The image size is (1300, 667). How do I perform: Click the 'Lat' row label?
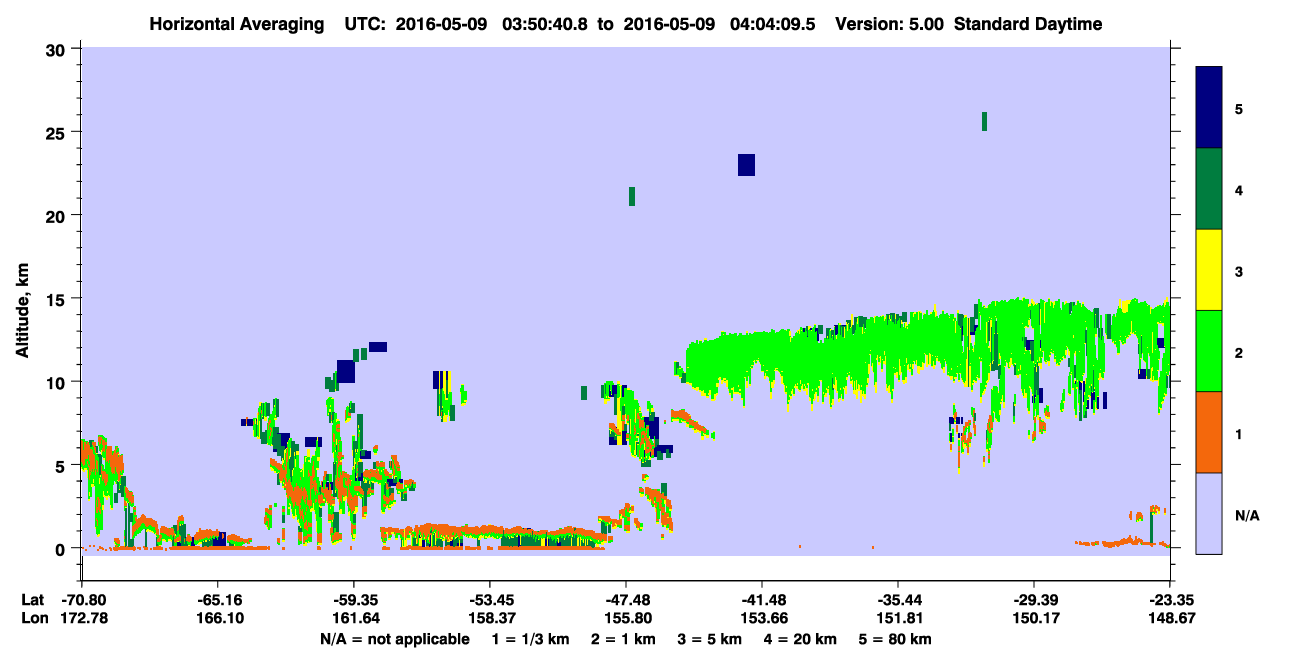coord(32,600)
